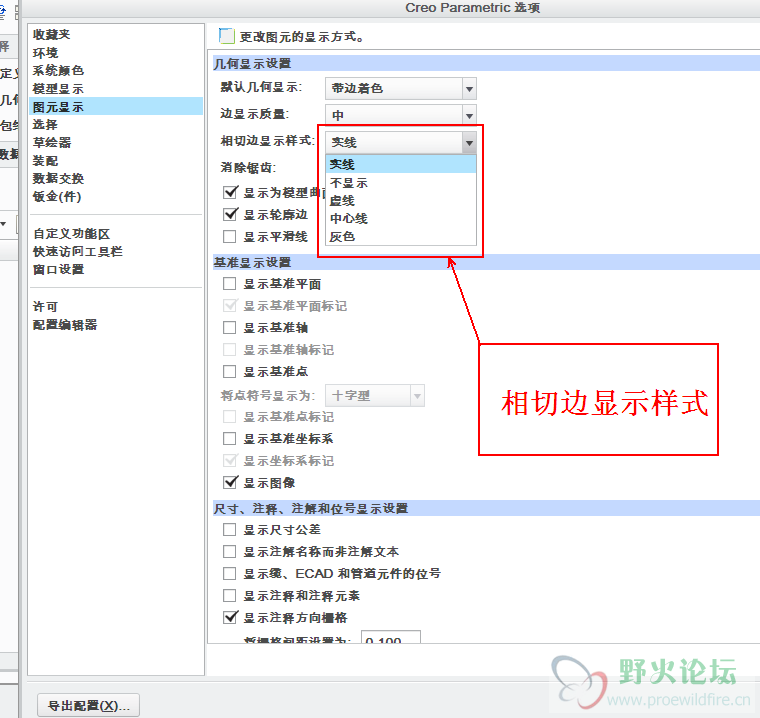This screenshot has height=718, width=760.
Task: Disable 显示图像 checkbox
Action: tap(230, 482)
